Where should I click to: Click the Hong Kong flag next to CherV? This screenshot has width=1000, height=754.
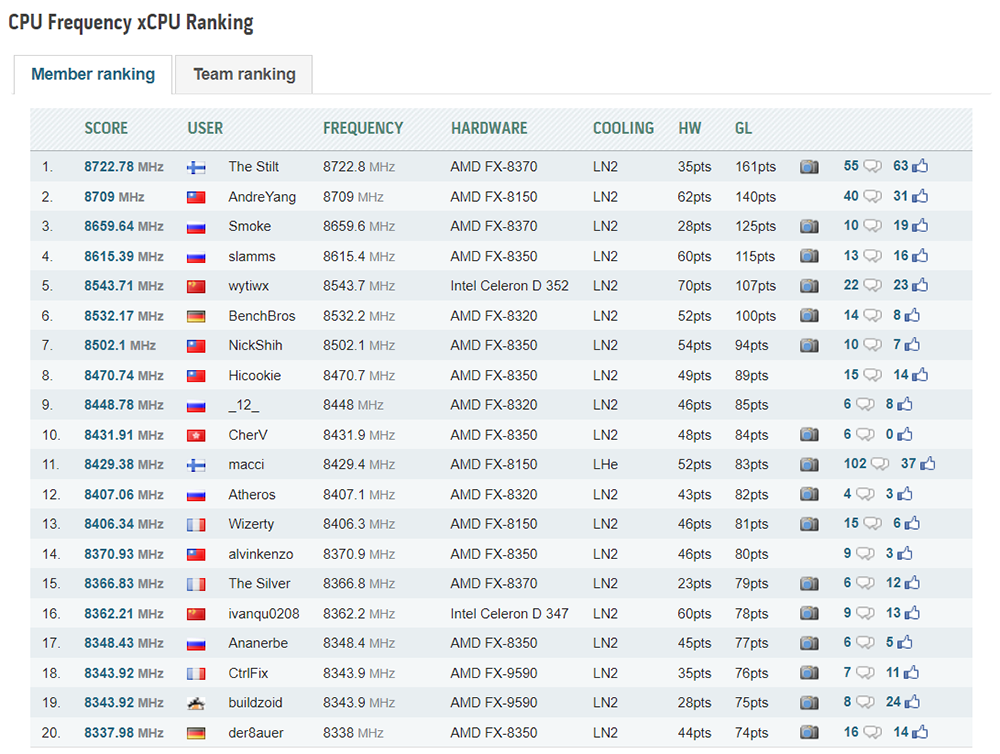196,436
